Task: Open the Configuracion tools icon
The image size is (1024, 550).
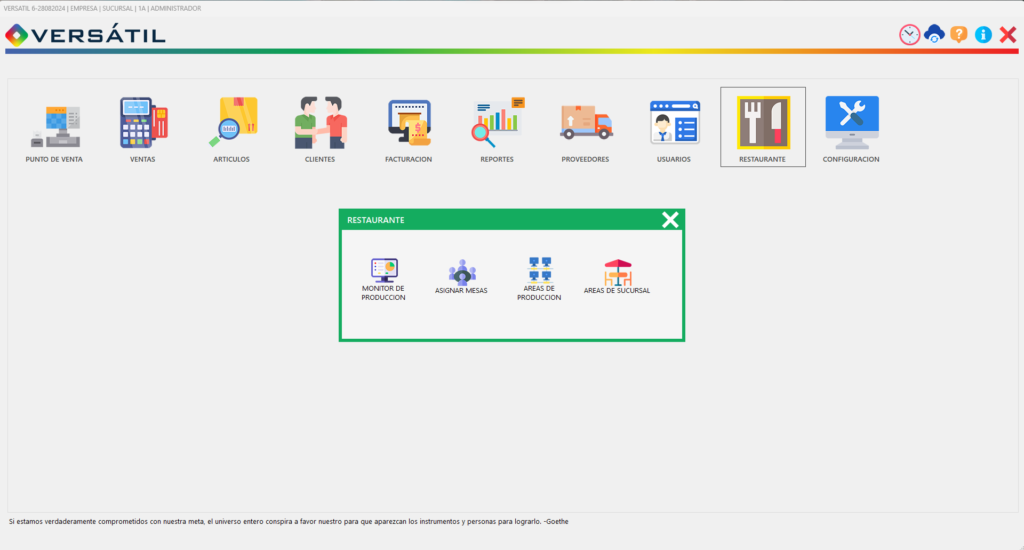Action: 852,123
